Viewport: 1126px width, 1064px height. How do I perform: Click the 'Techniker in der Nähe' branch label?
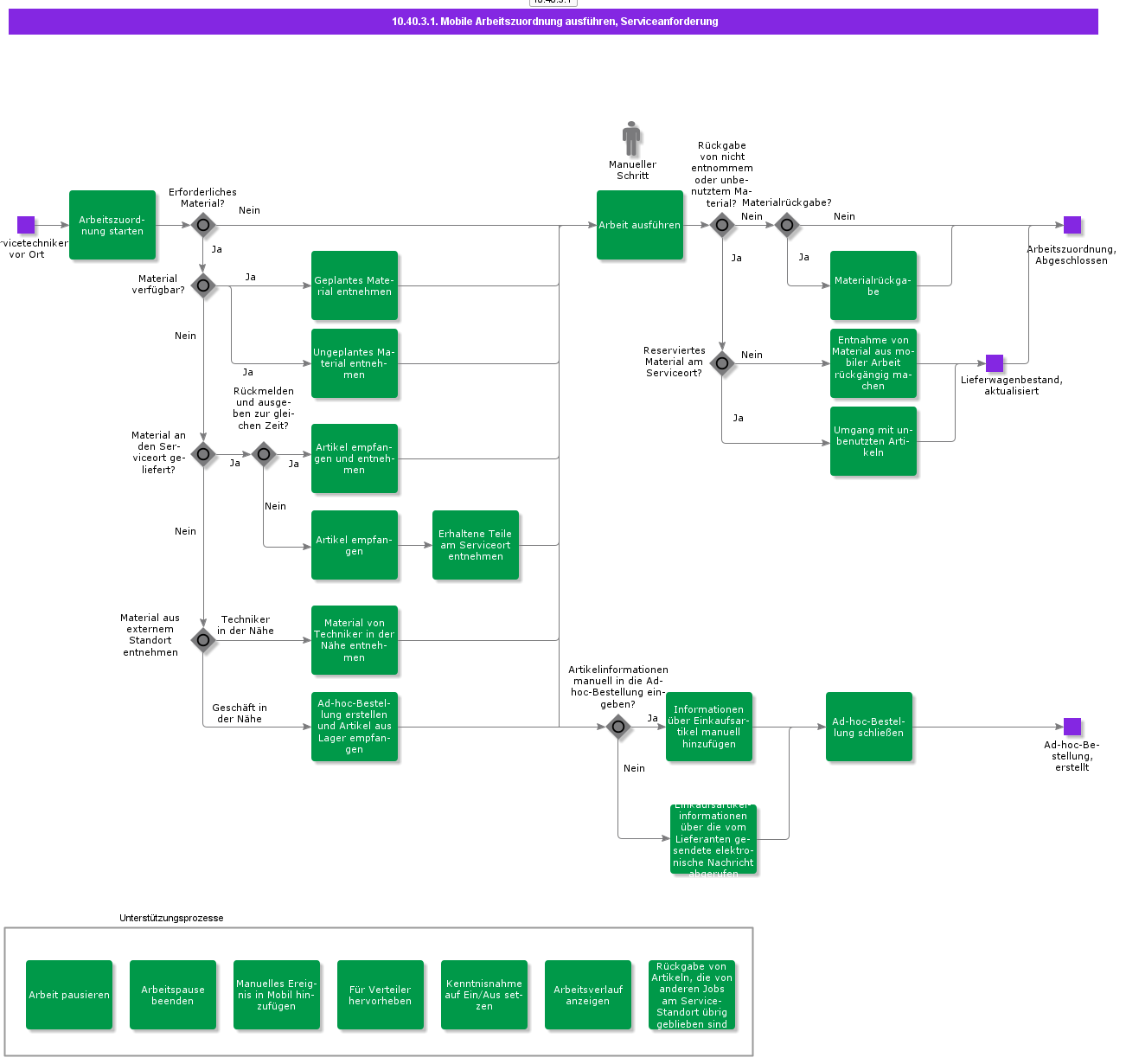click(x=246, y=625)
